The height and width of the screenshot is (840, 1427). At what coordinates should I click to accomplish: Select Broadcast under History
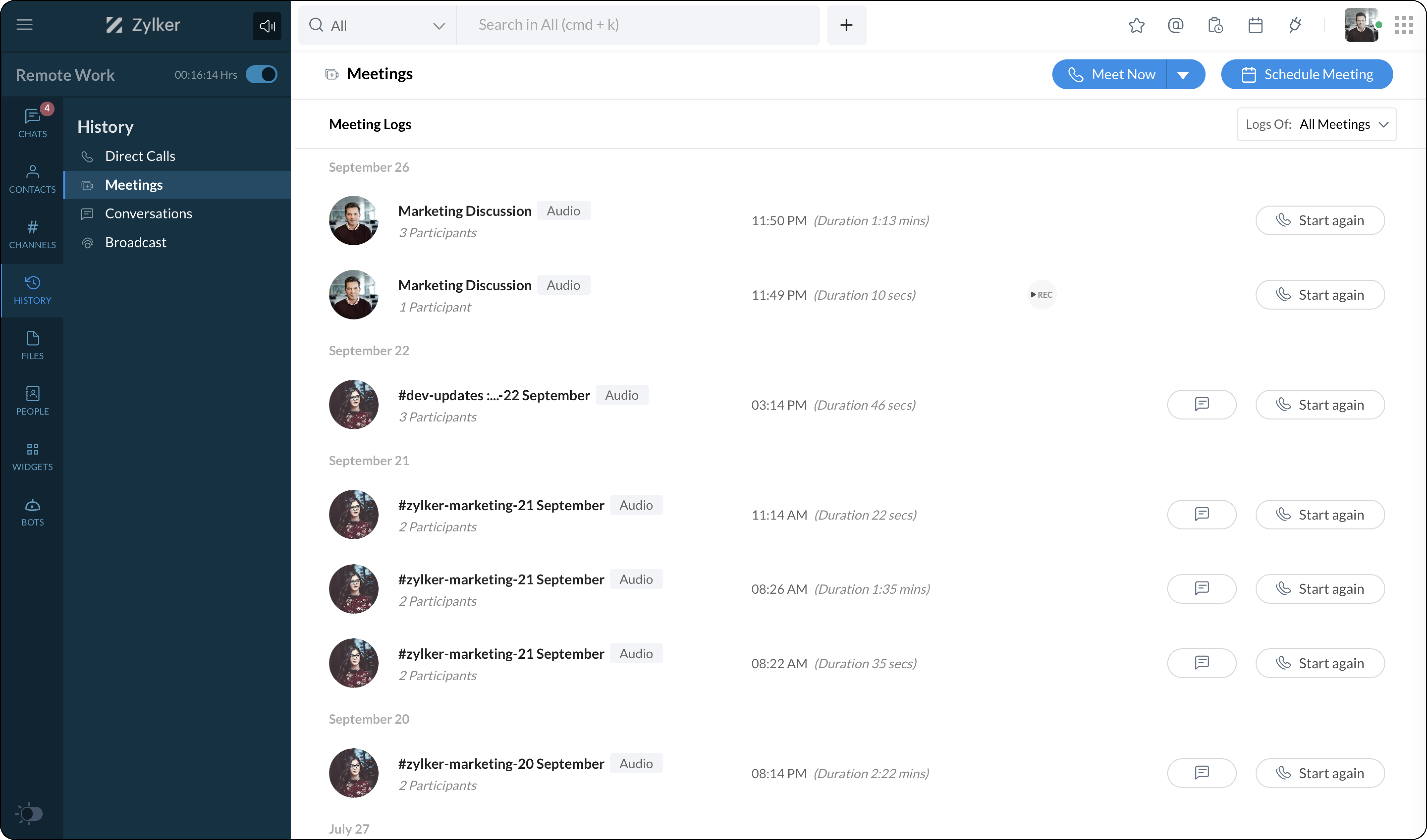(x=135, y=242)
